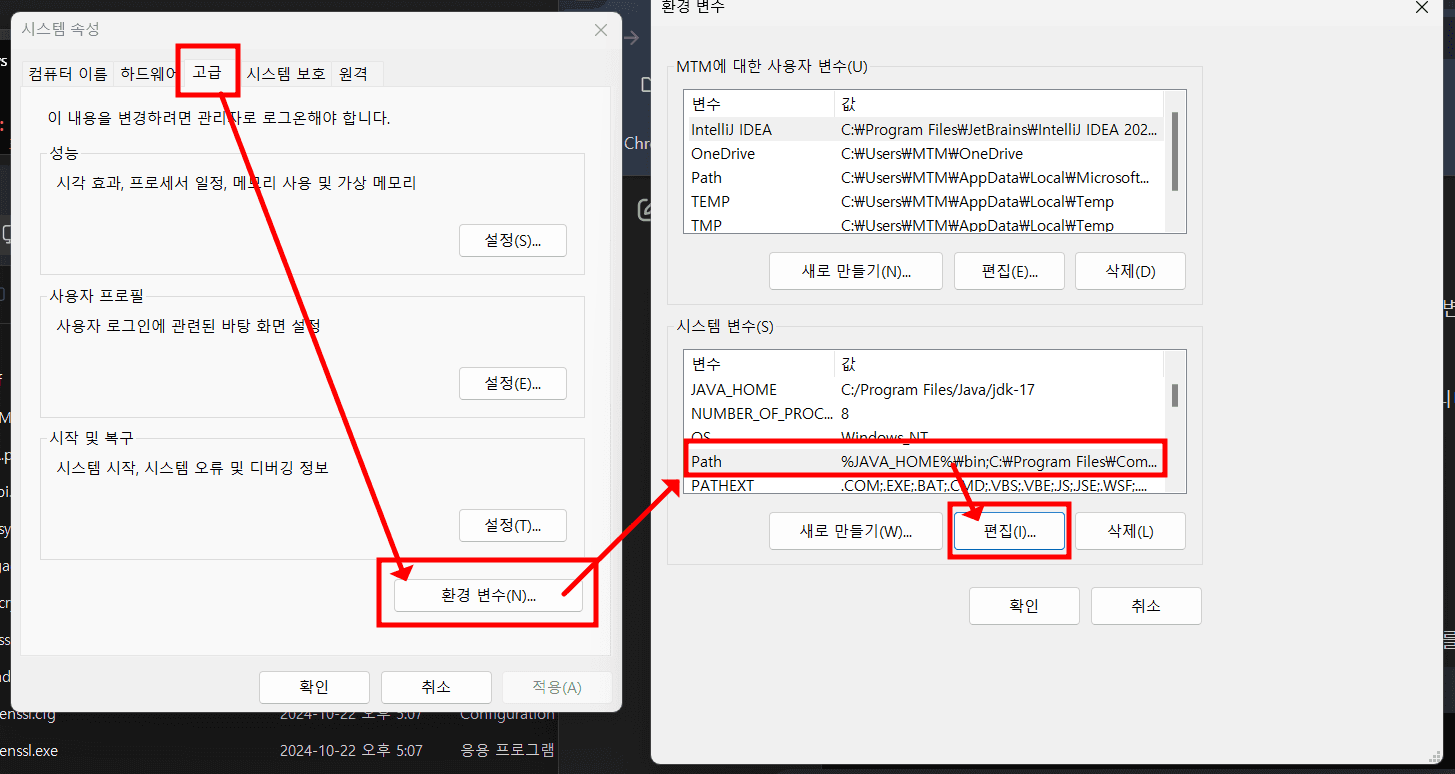Select the 시스템 보호 tab
This screenshot has width=1455, height=774.
coord(286,73)
